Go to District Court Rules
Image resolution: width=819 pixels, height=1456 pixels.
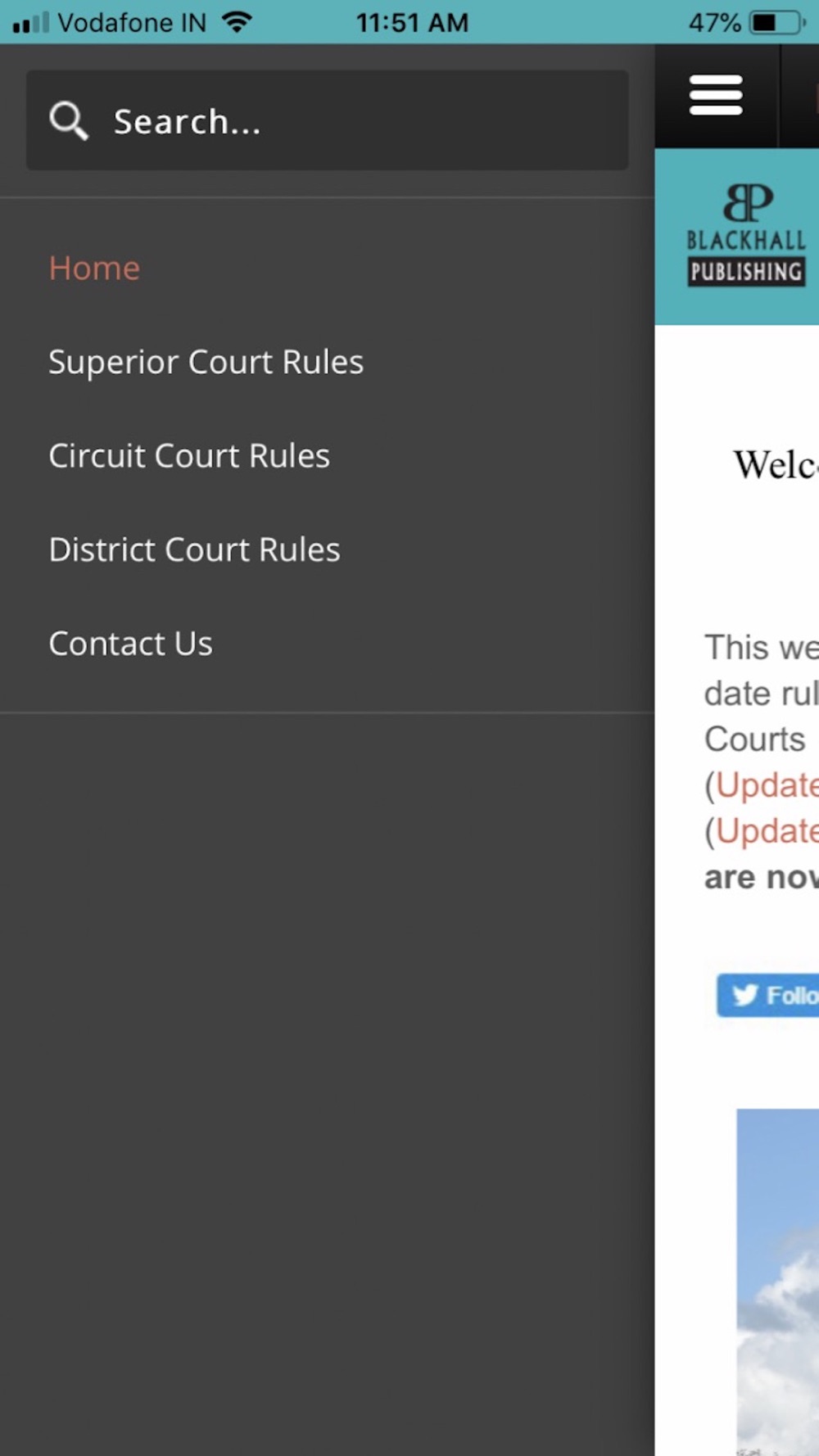(x=194, y=550)
